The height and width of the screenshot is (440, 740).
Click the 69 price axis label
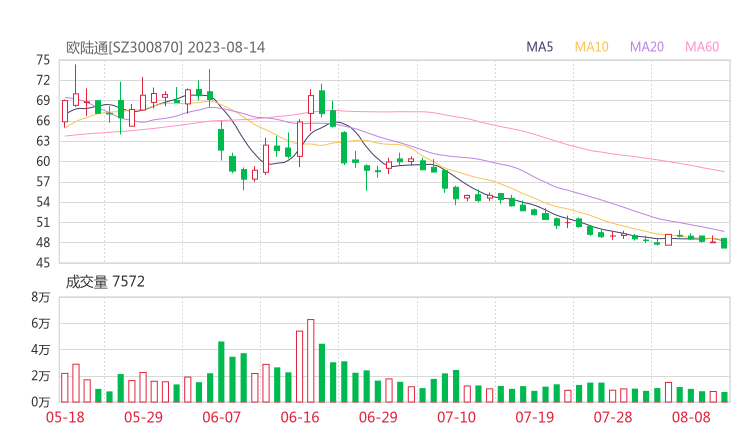point(43,101)
